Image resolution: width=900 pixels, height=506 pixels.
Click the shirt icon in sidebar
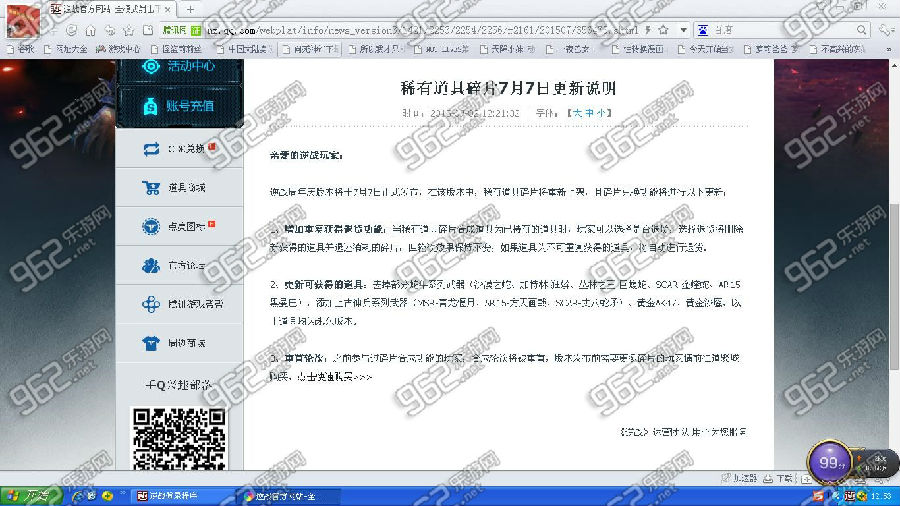[151, 342]
